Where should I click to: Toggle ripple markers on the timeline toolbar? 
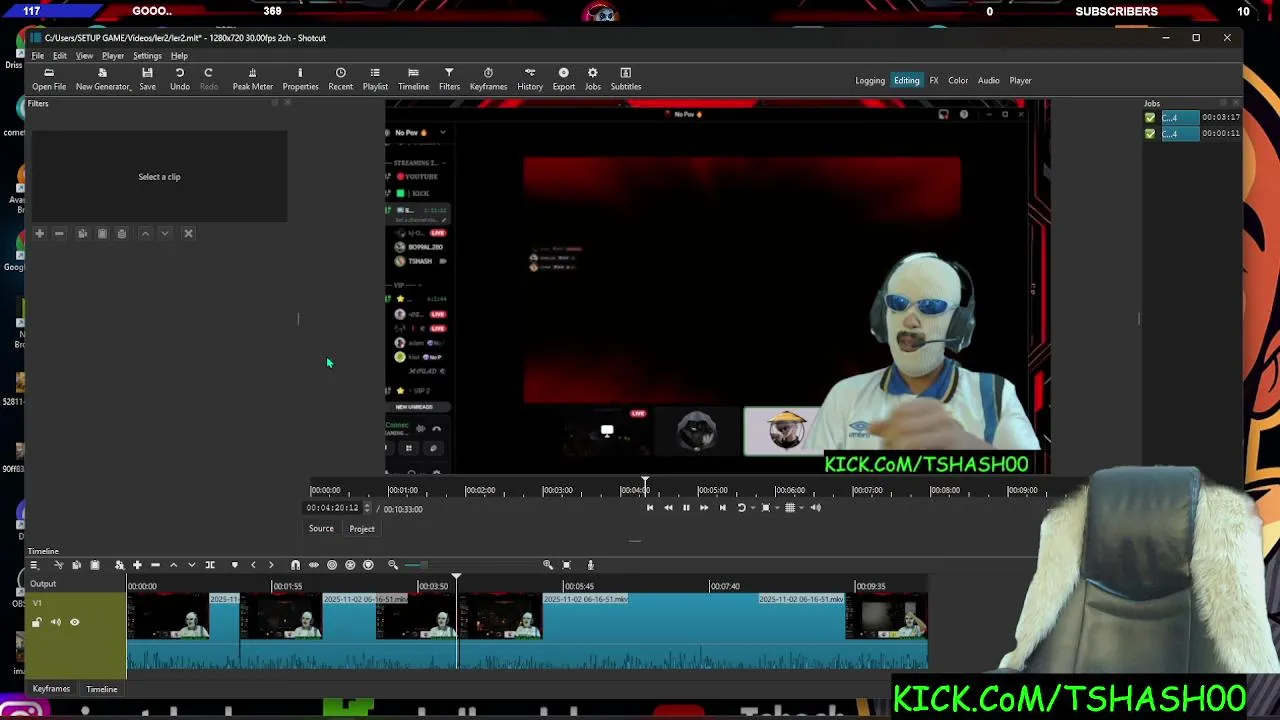point(368,565)
